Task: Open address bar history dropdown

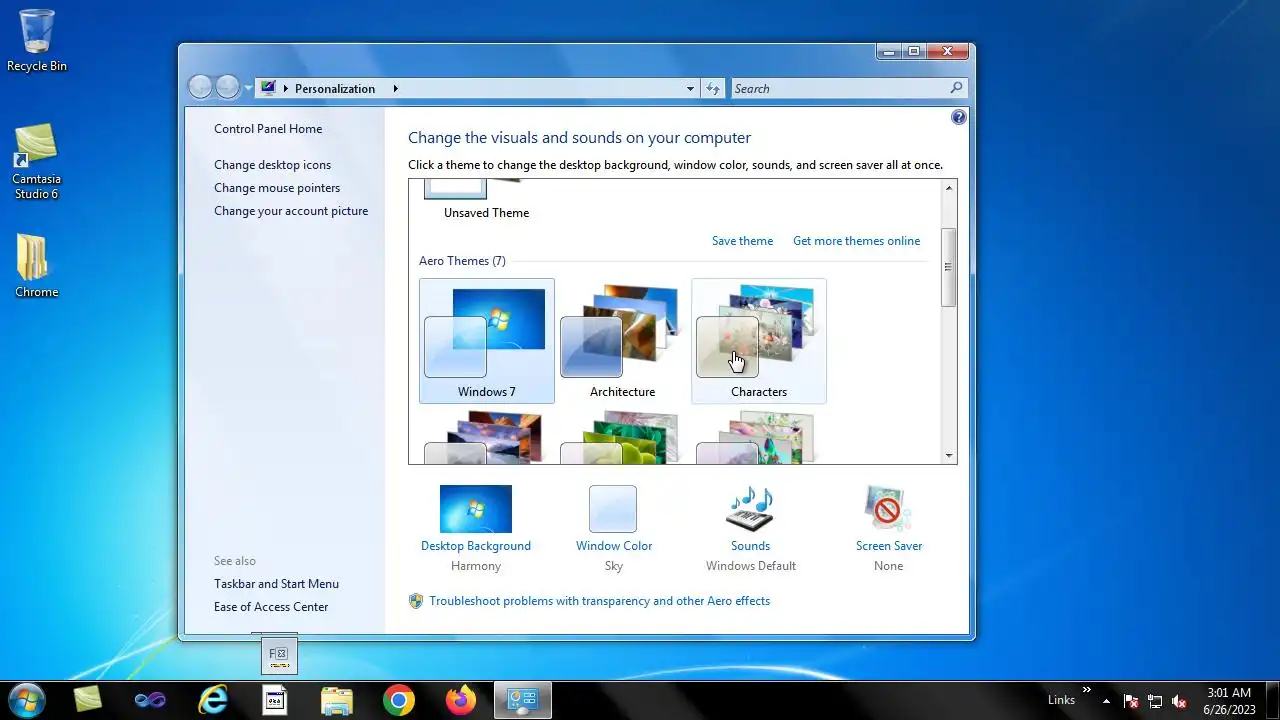Action: pos(690,89)
